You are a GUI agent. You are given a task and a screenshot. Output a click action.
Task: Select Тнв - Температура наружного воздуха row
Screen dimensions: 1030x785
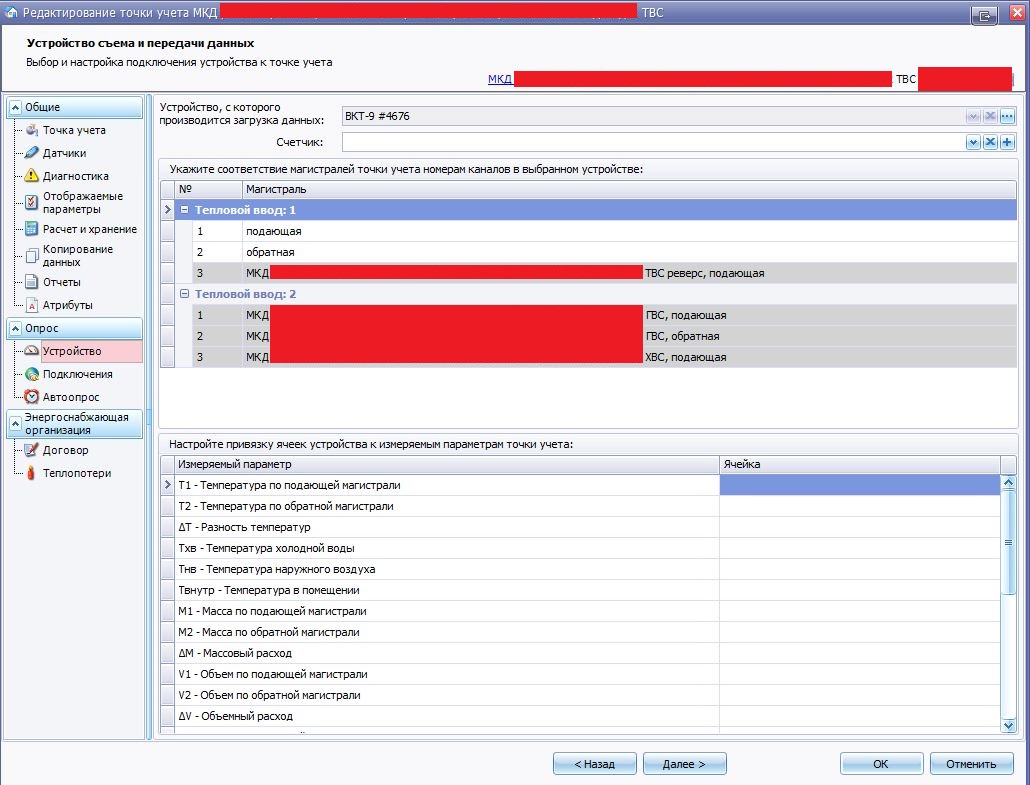click(x=447, y=569)
